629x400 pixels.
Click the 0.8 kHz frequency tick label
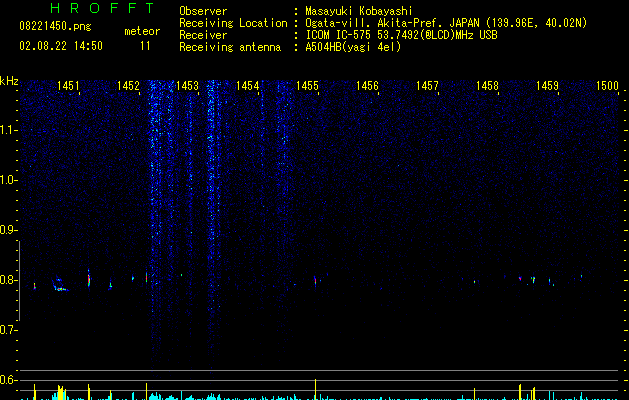point(7,280)
